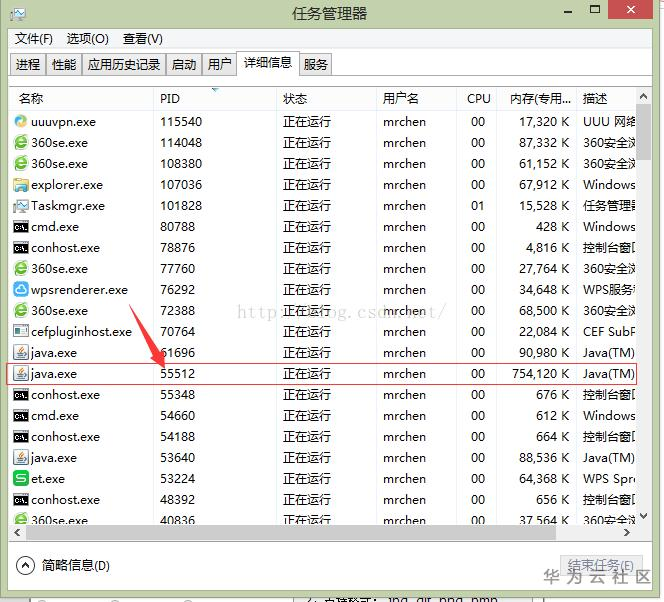
Task: Select memory value 754,120 K
Action: [540, 373]
